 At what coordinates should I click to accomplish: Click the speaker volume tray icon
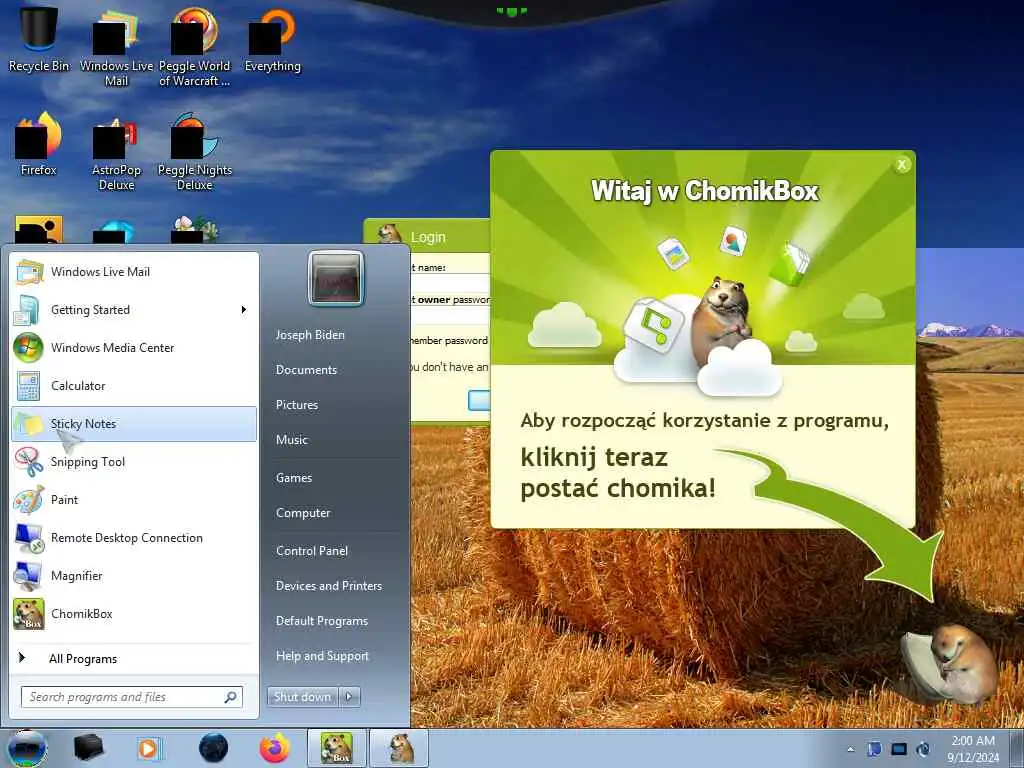(x=923, y=749)
